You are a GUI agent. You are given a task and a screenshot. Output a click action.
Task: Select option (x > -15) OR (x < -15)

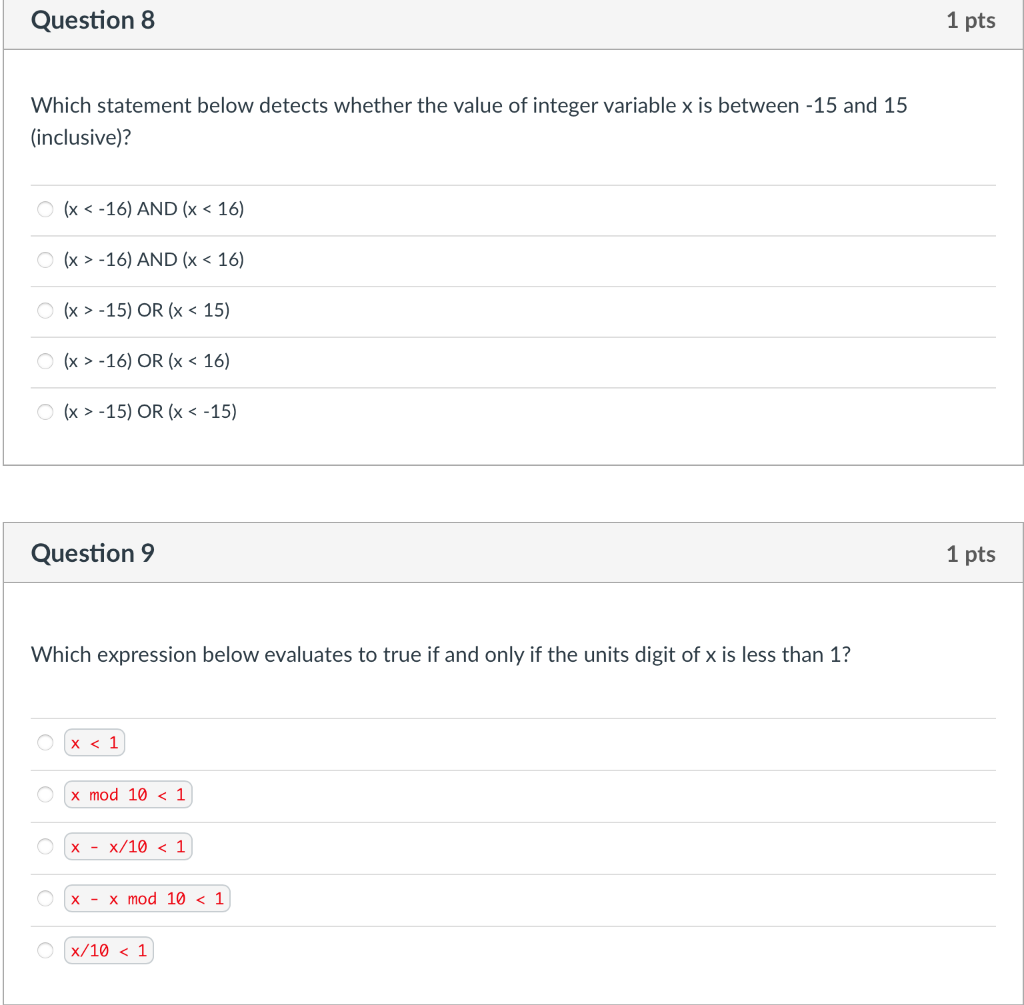(45, 411)
